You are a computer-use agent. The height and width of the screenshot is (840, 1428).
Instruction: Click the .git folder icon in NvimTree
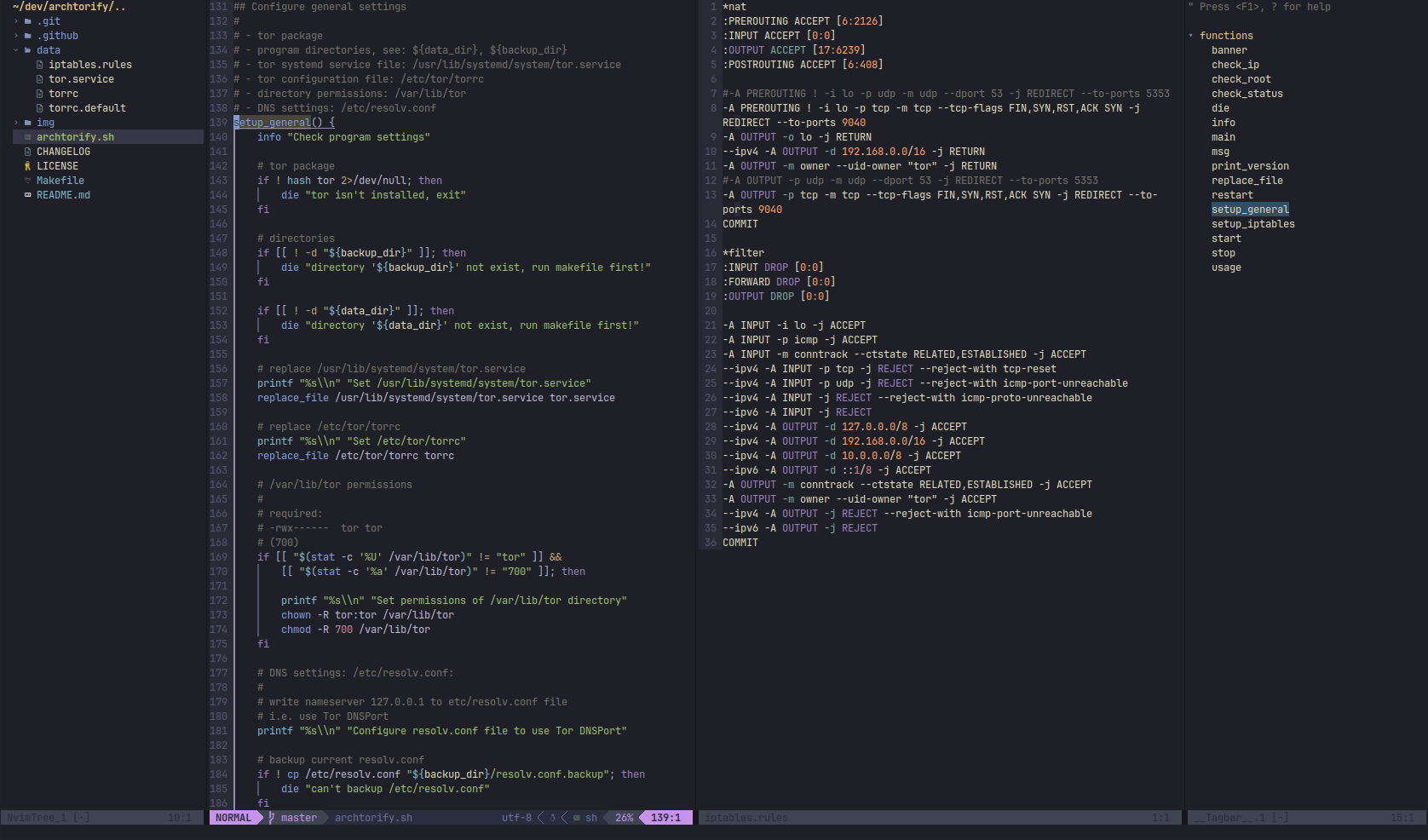pyautogui.click(x=28, y=21)
